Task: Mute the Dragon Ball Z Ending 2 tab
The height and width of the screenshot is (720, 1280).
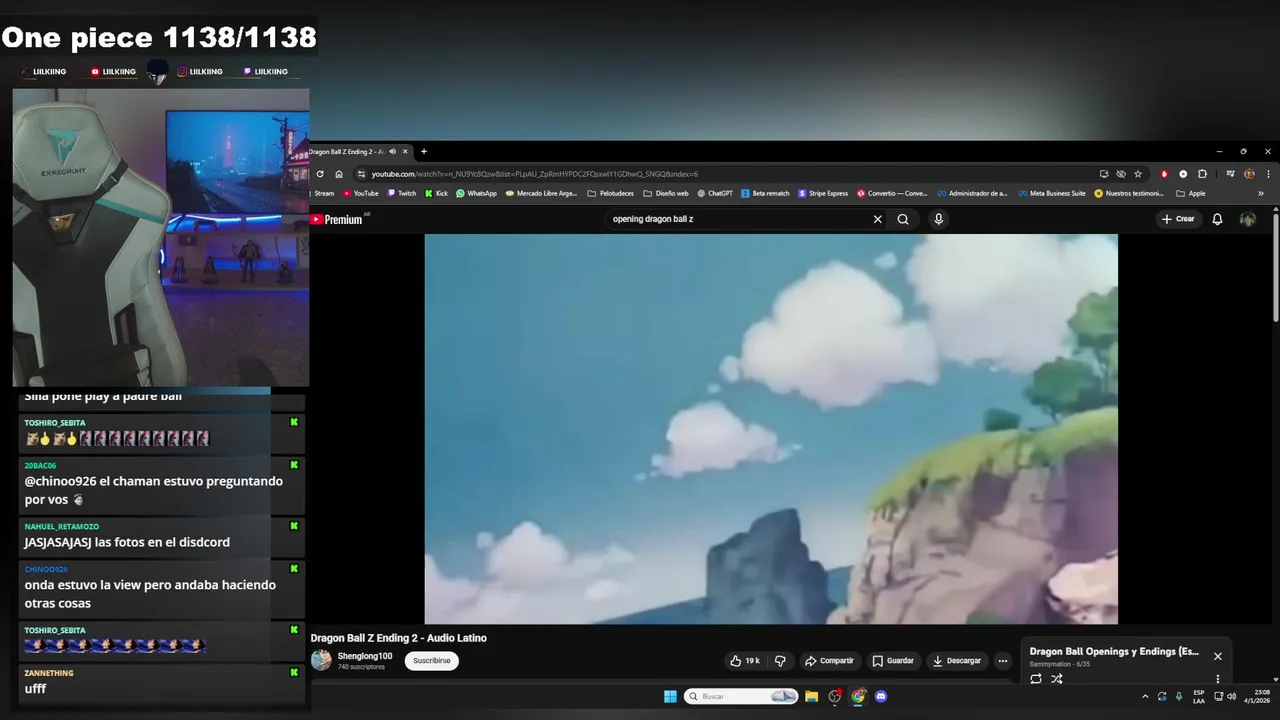Action: click(x=392, y=152)
